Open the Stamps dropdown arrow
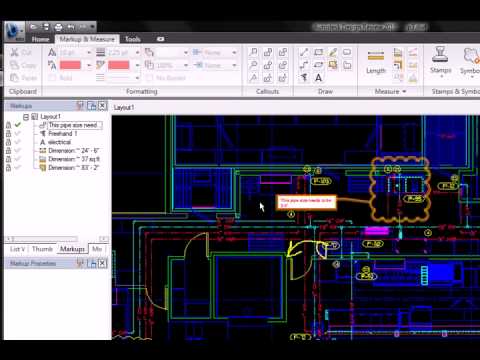The height and width of the screenshot is (360, 480). (x=441, y=77)
